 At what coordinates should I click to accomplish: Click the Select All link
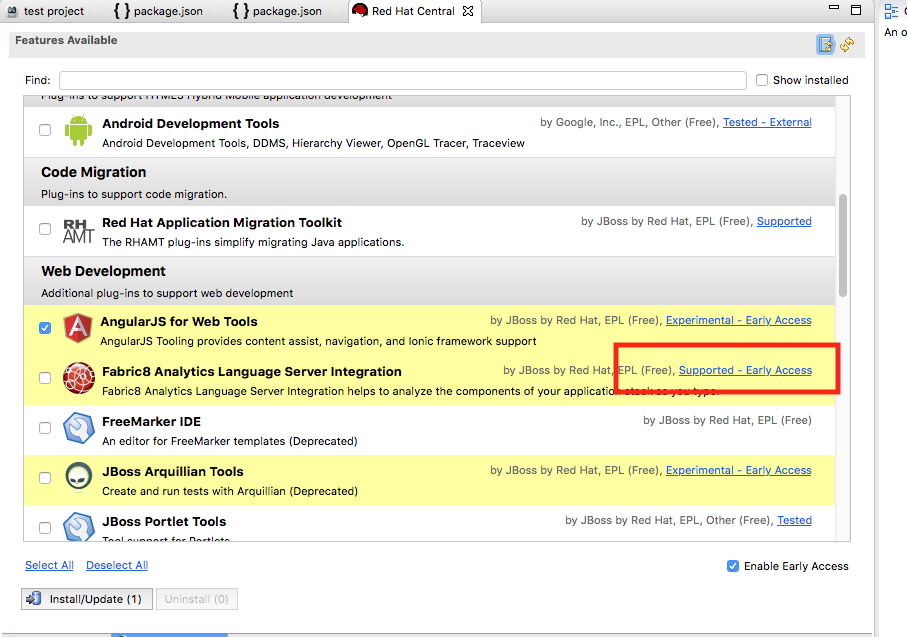(x=49, y=565)
